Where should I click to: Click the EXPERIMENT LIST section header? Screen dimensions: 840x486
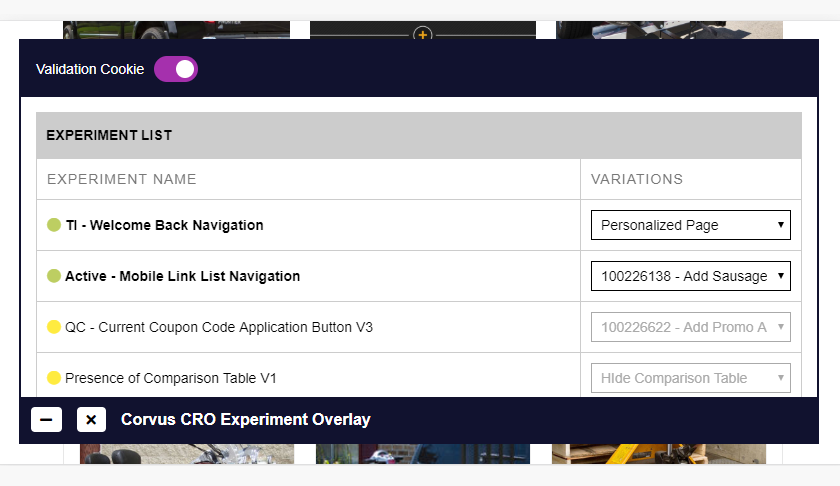click(x=109, y=135)
